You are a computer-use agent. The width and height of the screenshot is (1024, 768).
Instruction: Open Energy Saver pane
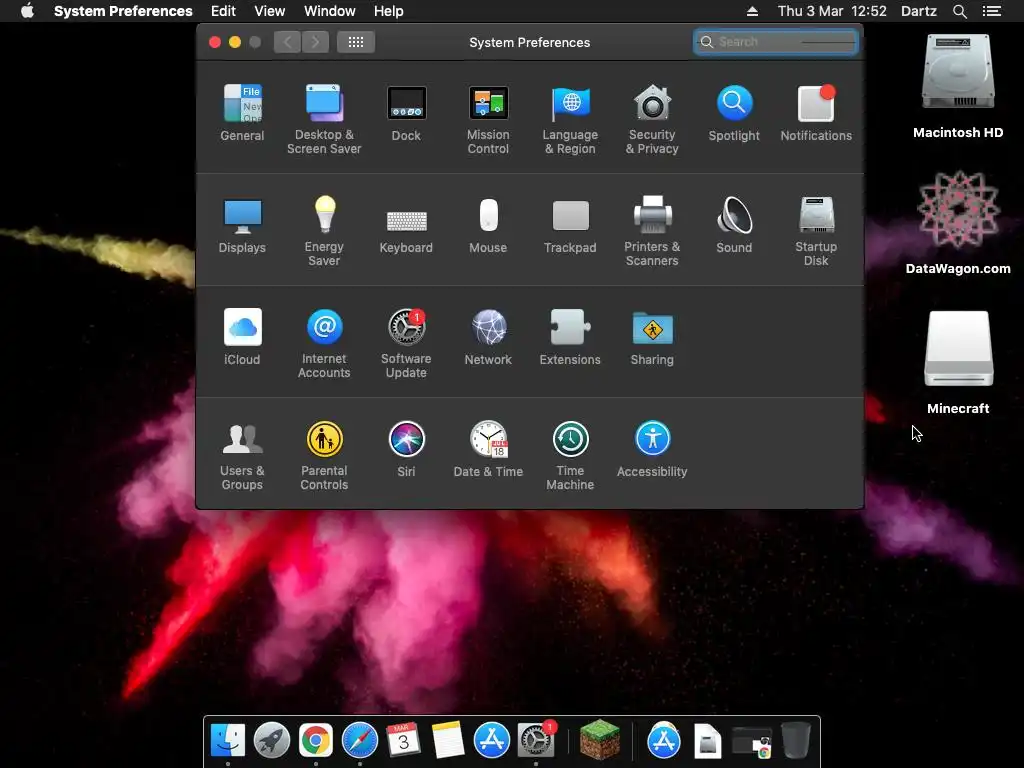324,231
